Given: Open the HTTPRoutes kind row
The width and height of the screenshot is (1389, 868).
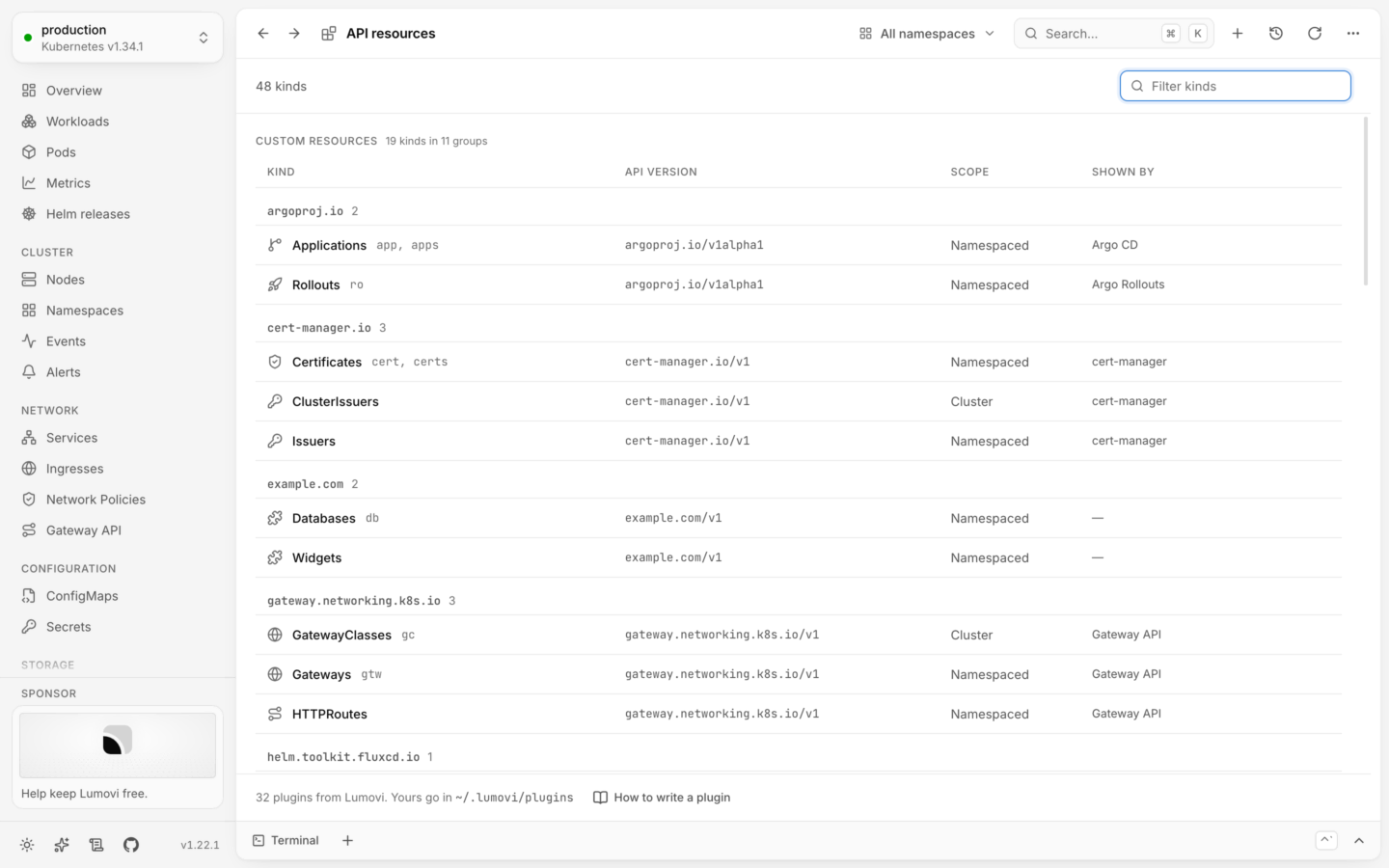Looking at the screenshot, I should [x=799, y=715].
